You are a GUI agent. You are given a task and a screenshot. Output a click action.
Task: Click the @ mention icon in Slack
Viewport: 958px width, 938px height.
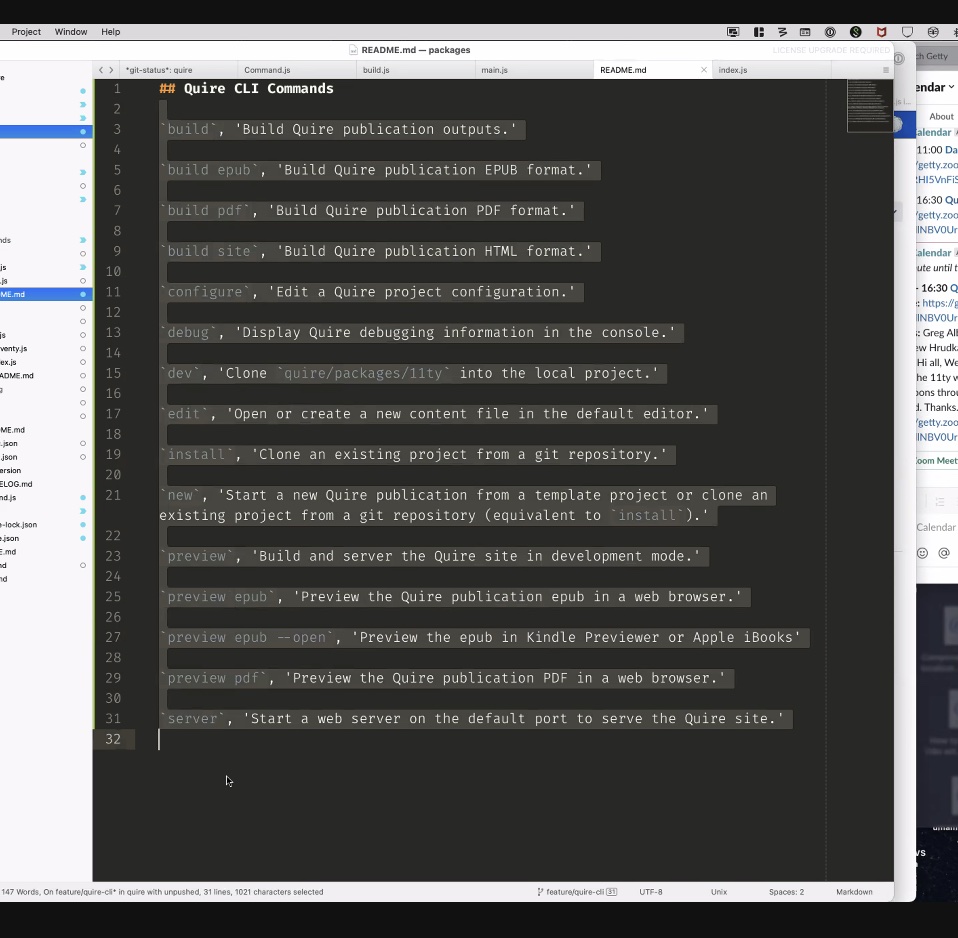[944, 553]
